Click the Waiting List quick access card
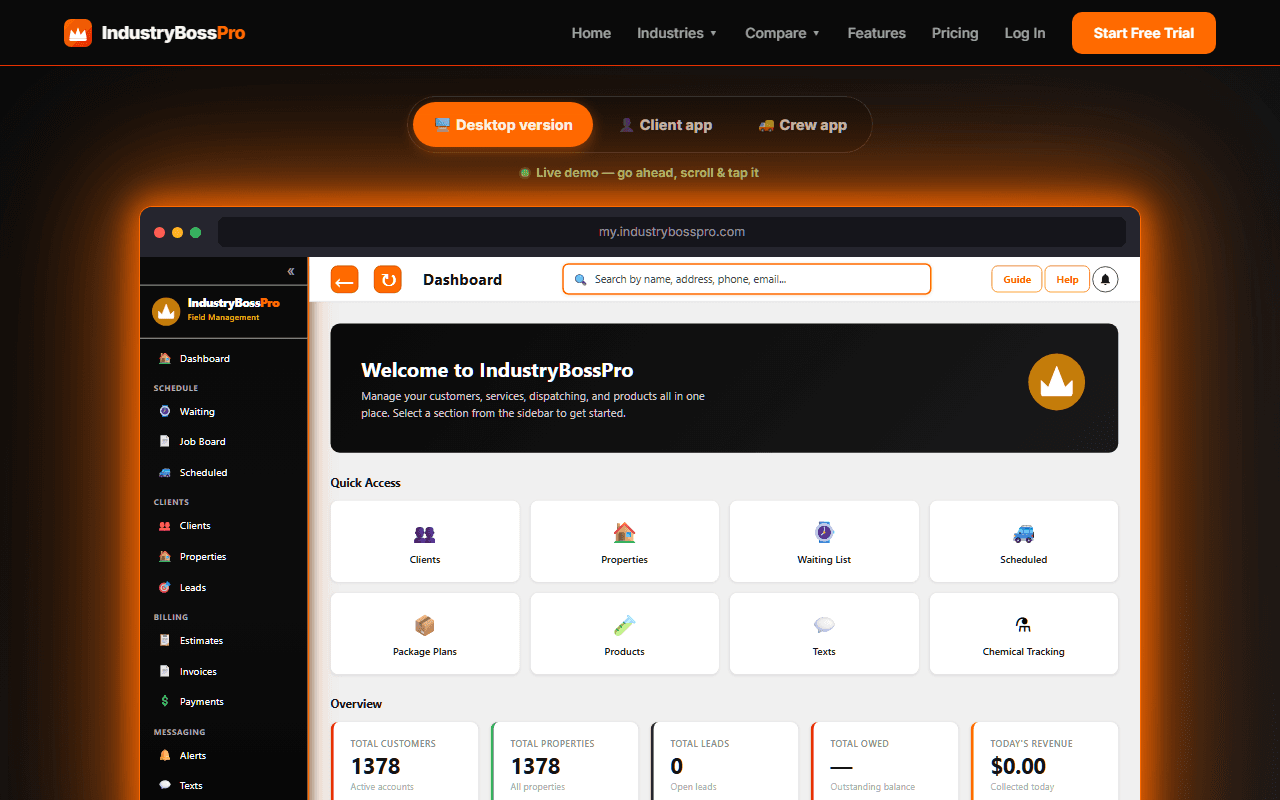This screenshot has width=1280, height=800. (x=824, y=541)
